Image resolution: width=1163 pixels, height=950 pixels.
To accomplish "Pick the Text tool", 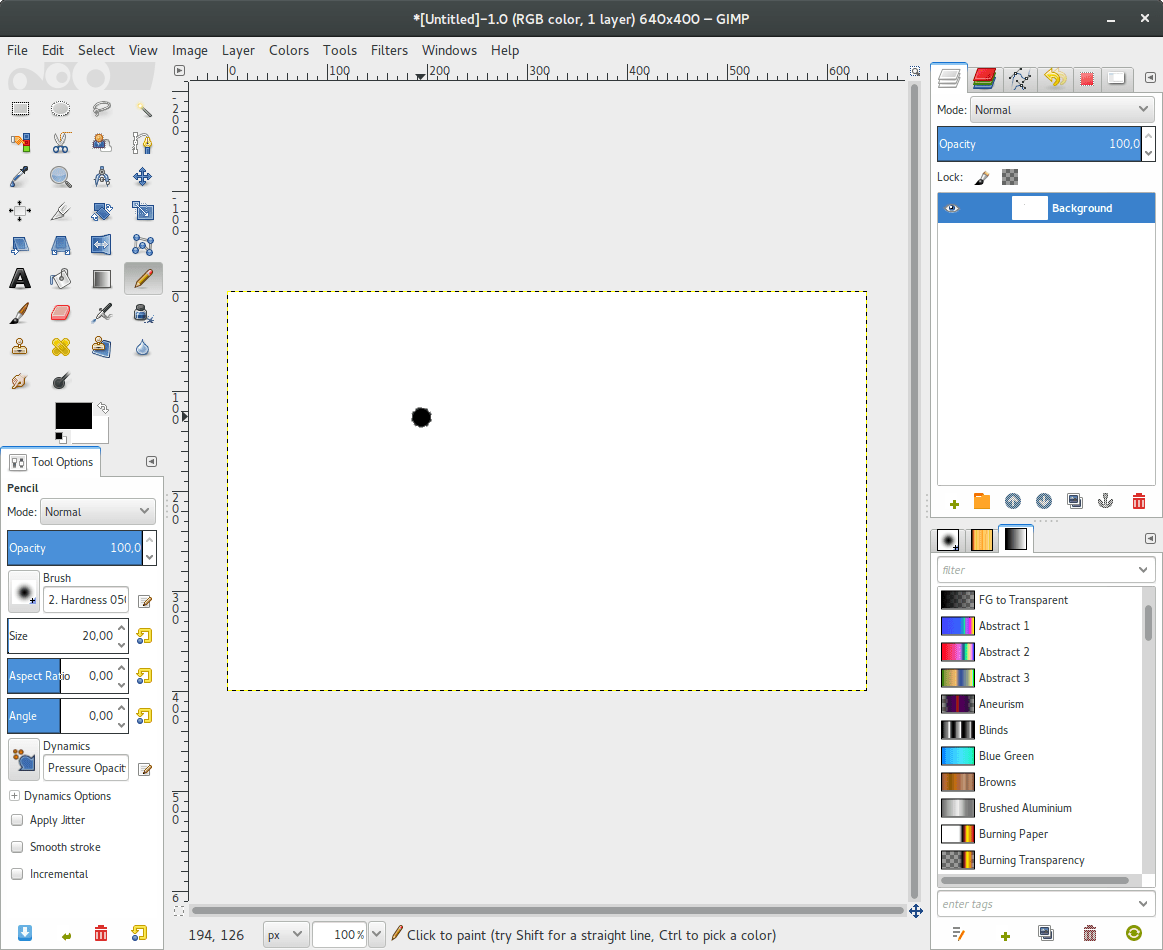I will tap(20, 278).
